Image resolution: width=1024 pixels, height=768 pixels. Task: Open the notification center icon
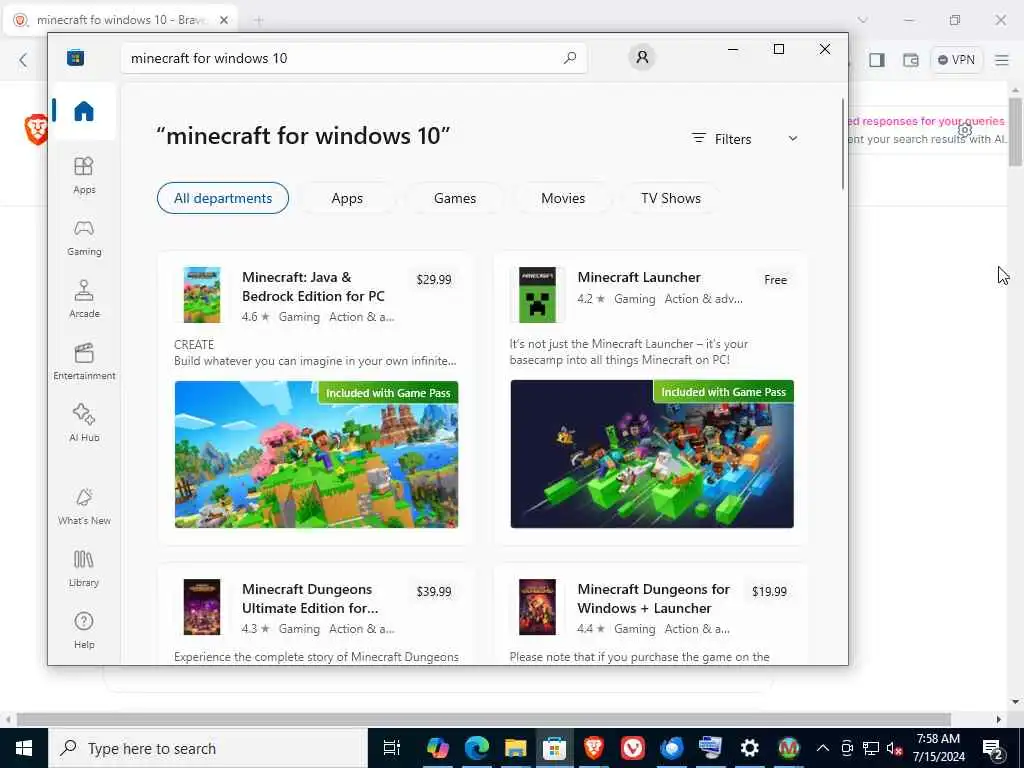(993, 748)
